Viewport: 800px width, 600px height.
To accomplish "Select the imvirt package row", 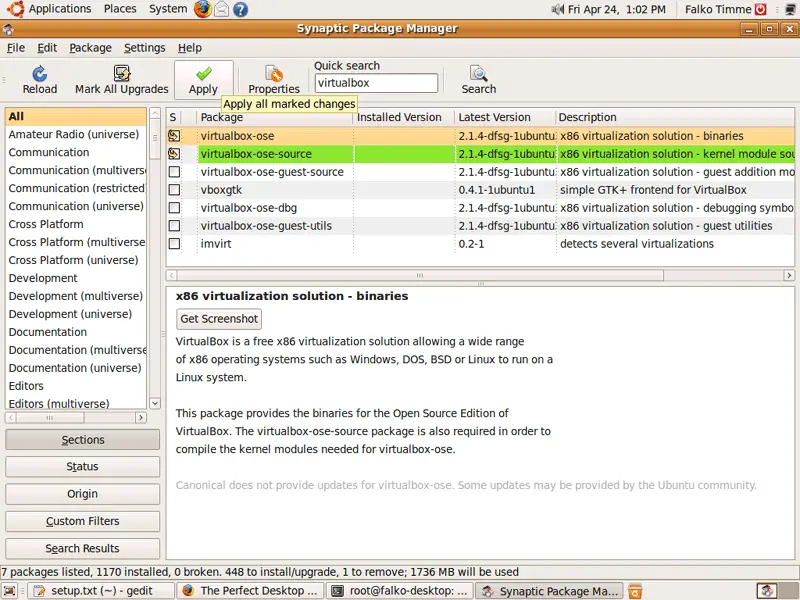I will tap(480, 243).
